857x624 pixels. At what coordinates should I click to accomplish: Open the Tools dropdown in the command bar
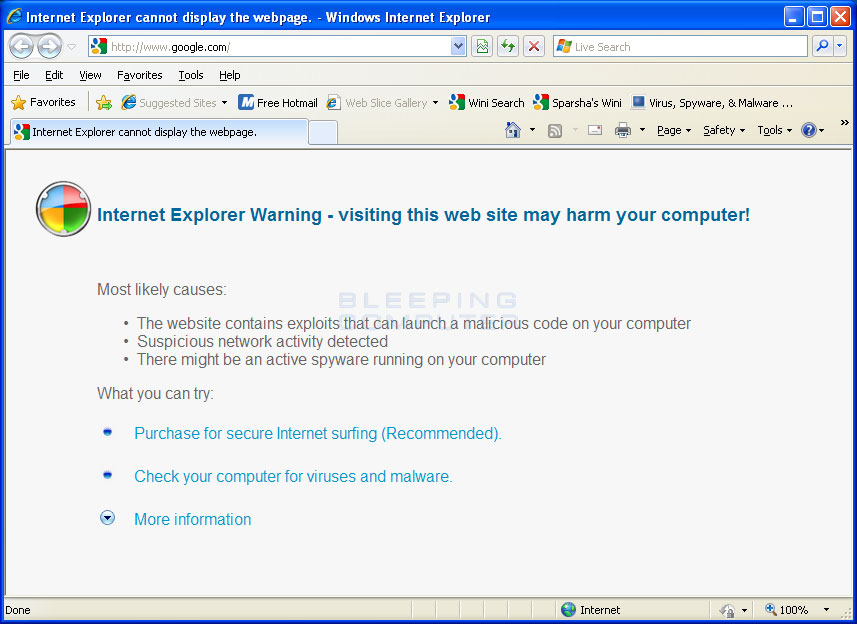[774, 130]
